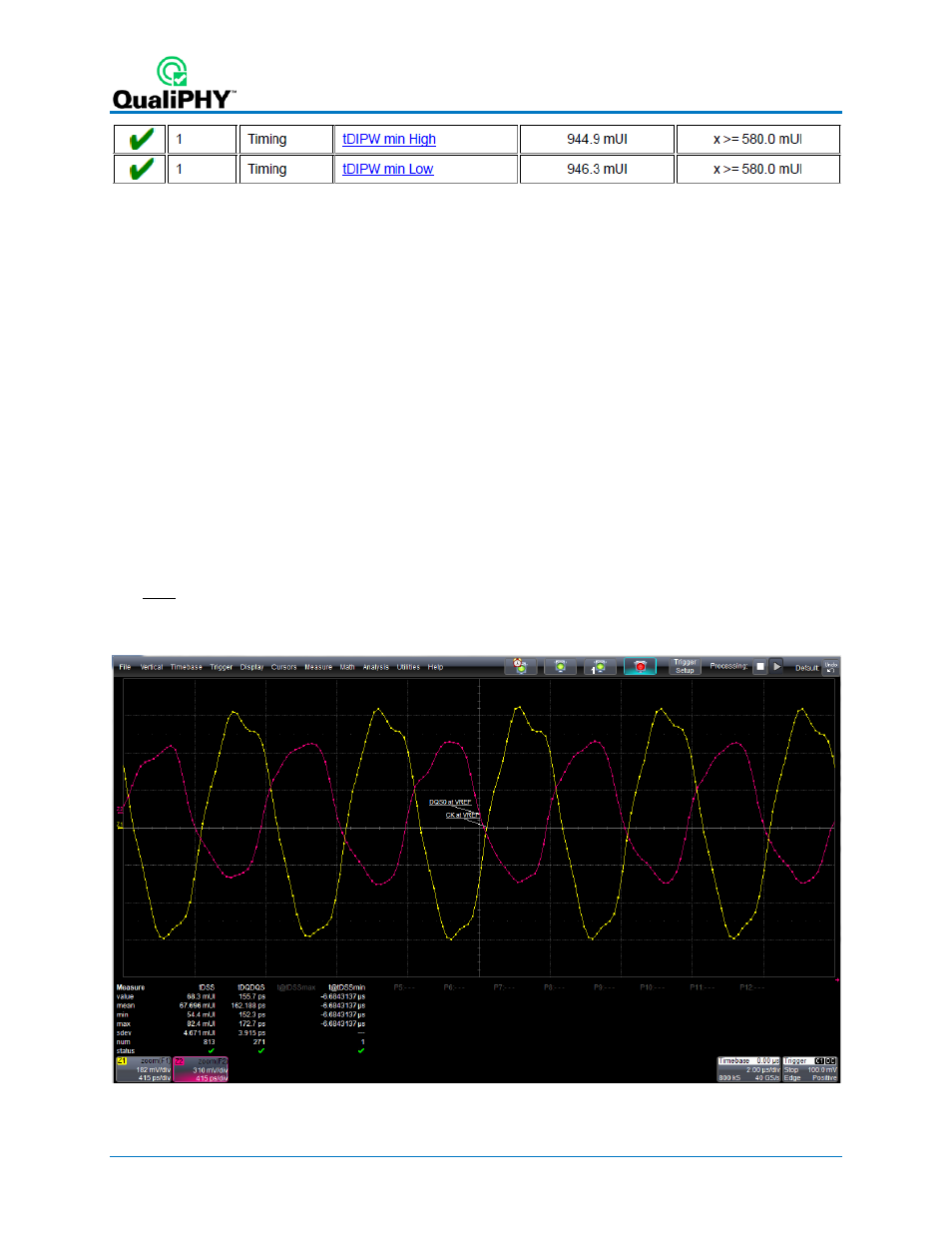952x1233 pixels.
Task: Click the Measure label in measurement table
Action: 131,987
